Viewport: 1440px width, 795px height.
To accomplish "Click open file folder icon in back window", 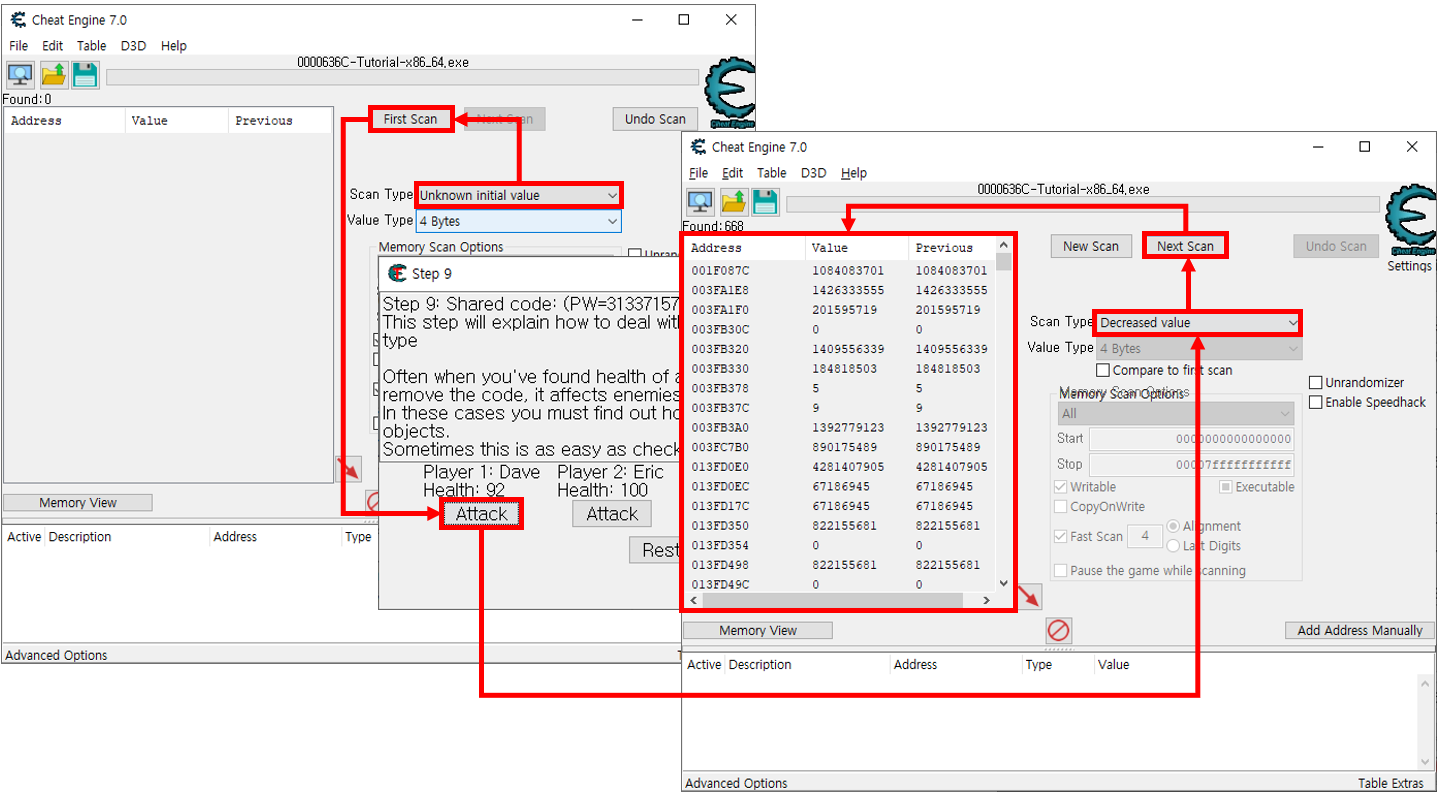I will click(53, 75).
